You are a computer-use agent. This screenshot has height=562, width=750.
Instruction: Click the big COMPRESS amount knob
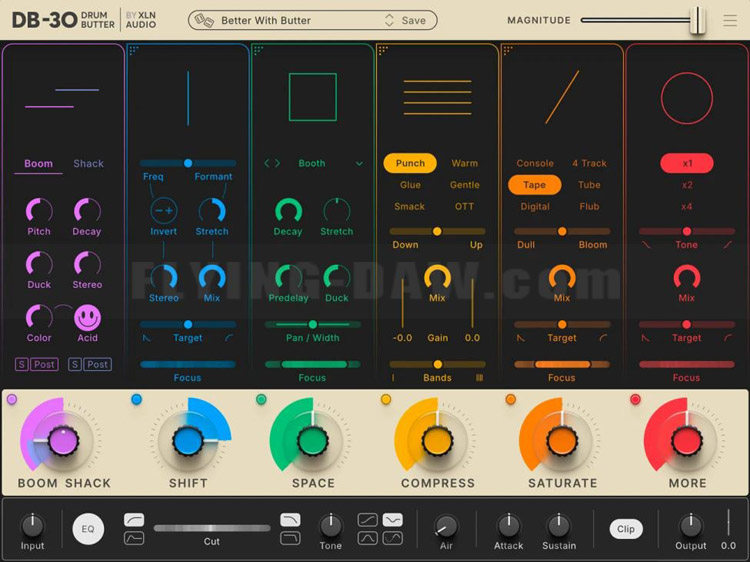[x=438, y=441]
